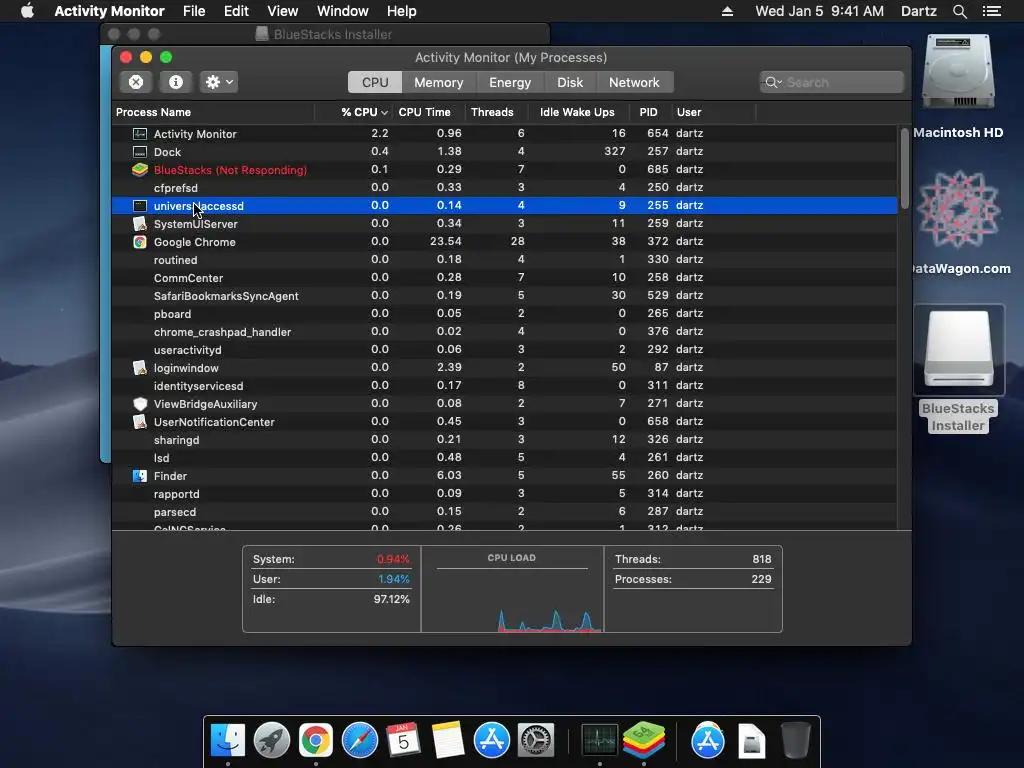Sort by the % CPU column header

click(364, 112)
